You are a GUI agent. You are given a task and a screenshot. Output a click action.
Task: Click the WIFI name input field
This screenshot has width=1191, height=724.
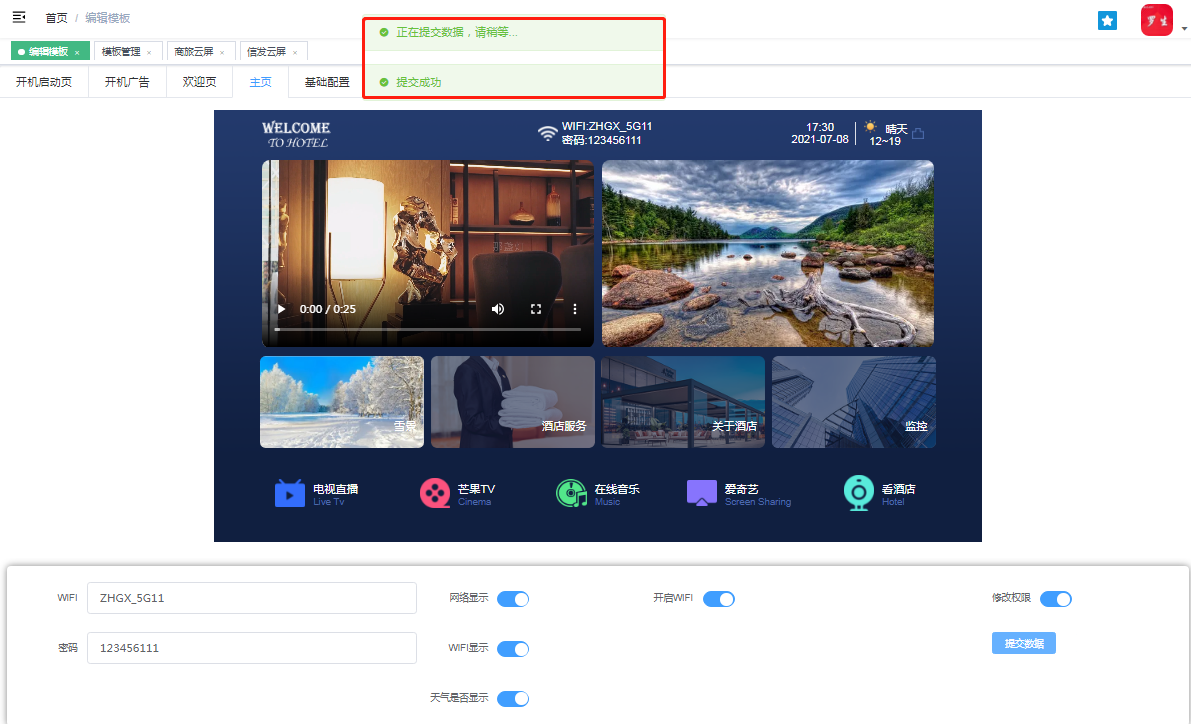point(251,598)
